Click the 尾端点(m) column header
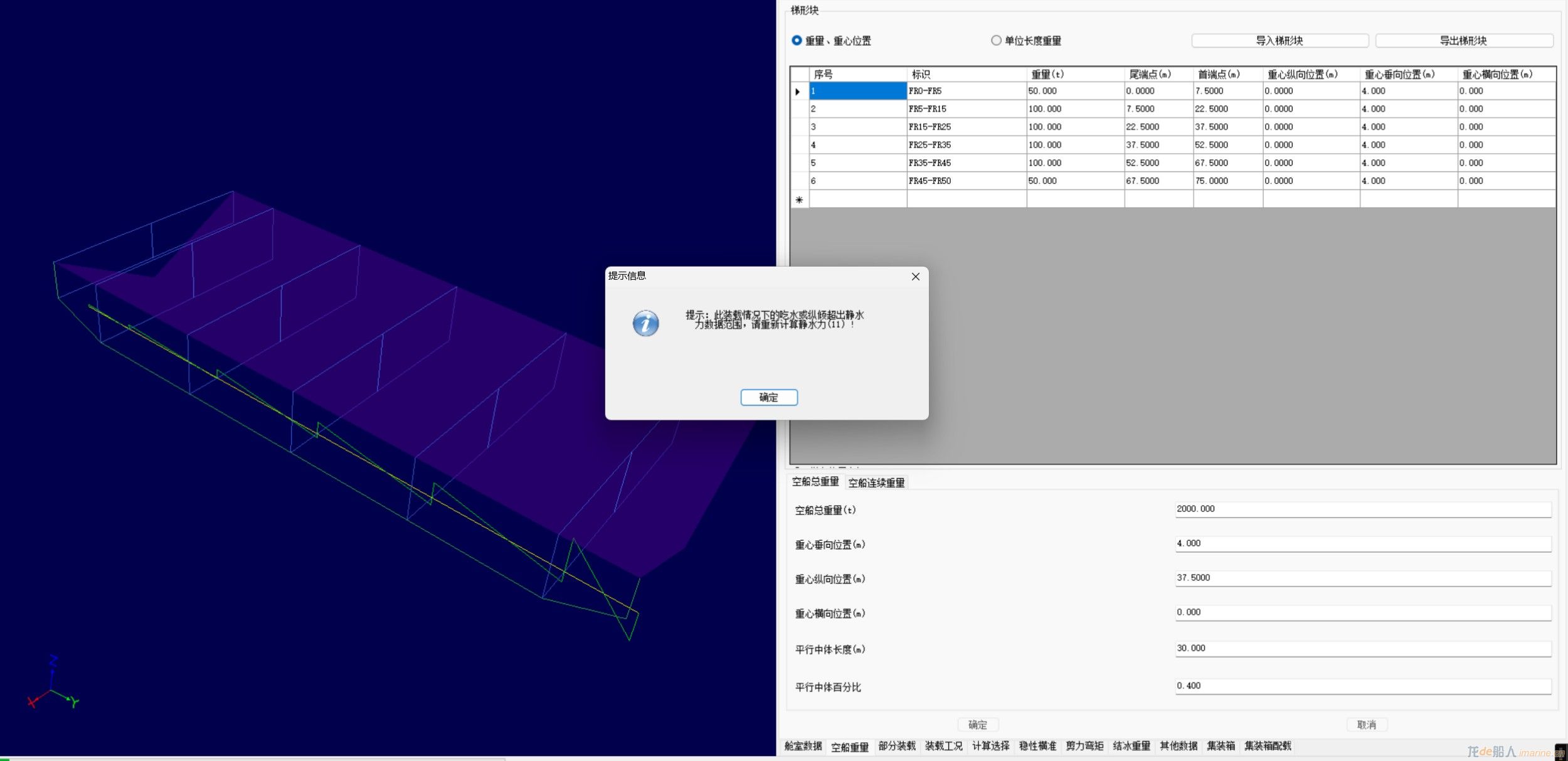 (1158, 74)
